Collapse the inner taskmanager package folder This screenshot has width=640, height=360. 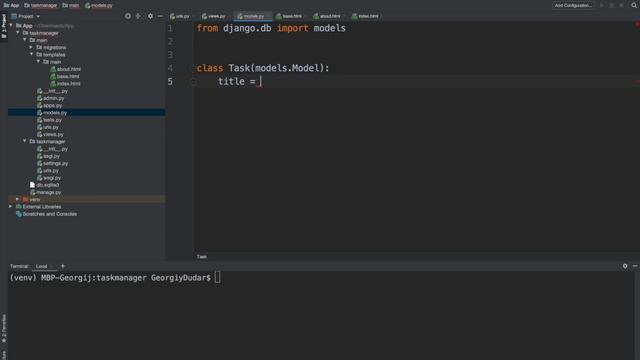25,141
